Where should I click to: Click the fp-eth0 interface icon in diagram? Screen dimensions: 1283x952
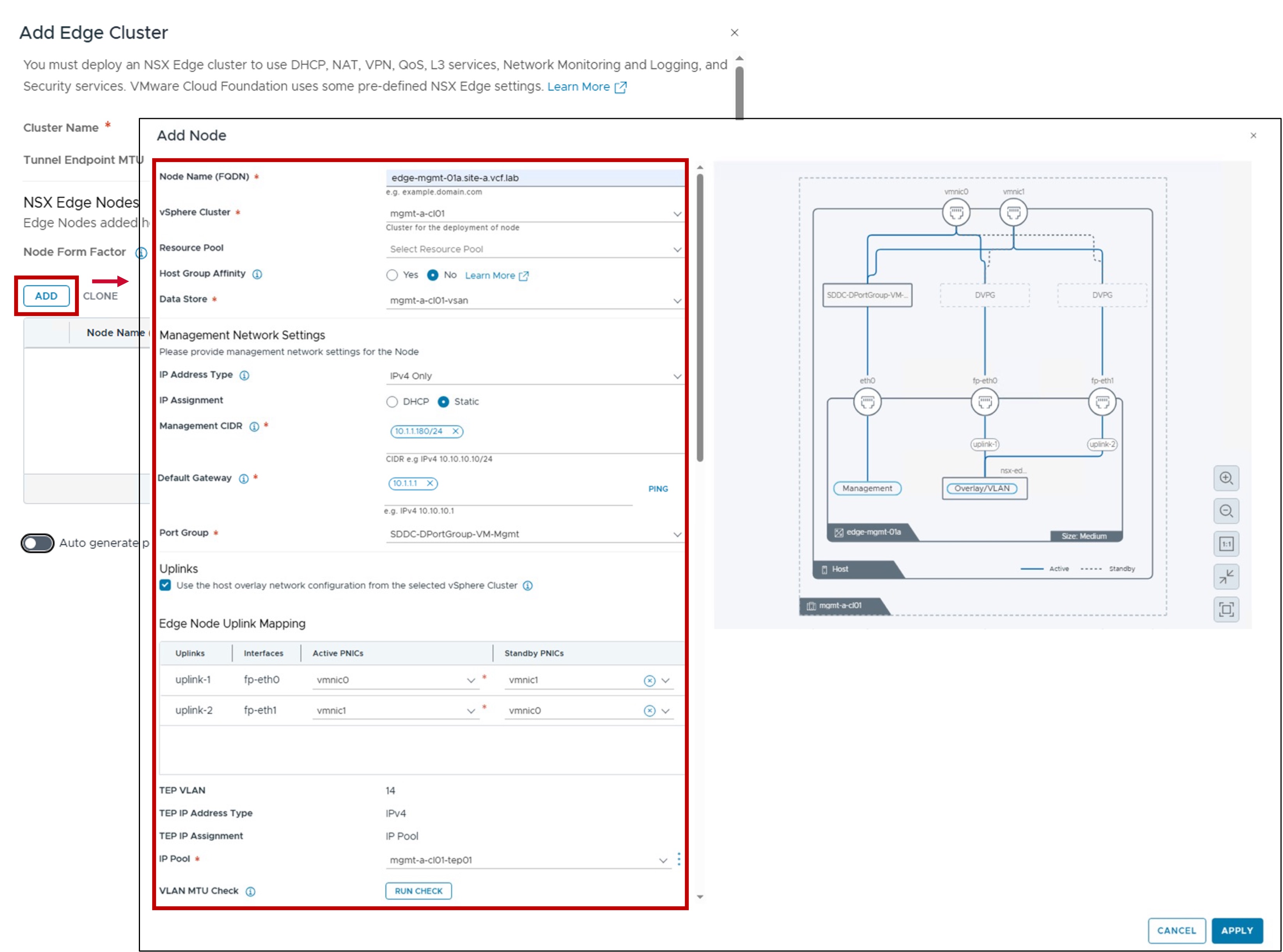(x=985, y=402)
